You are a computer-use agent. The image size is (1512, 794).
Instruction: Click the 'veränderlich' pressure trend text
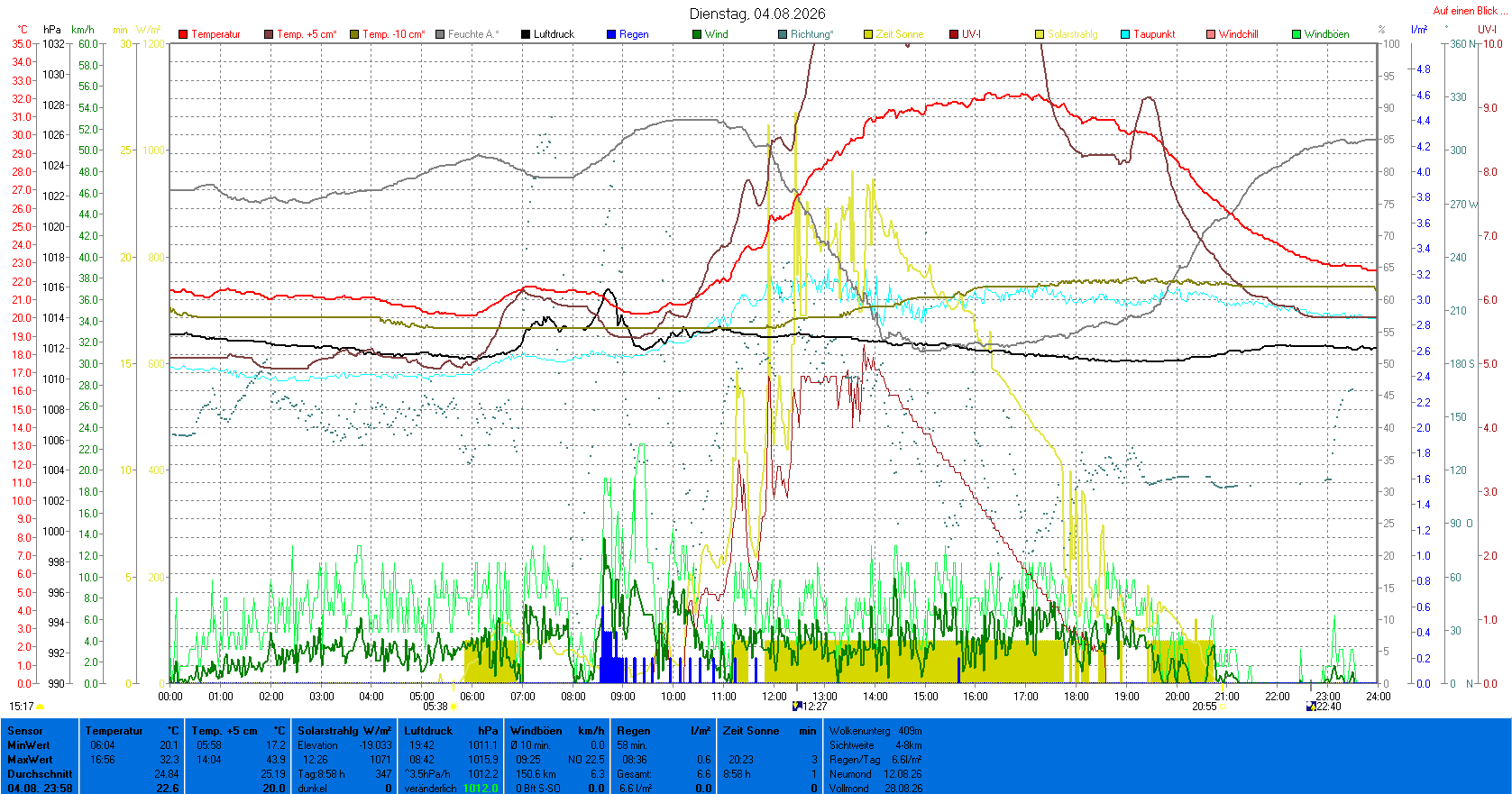click(430, 789)
